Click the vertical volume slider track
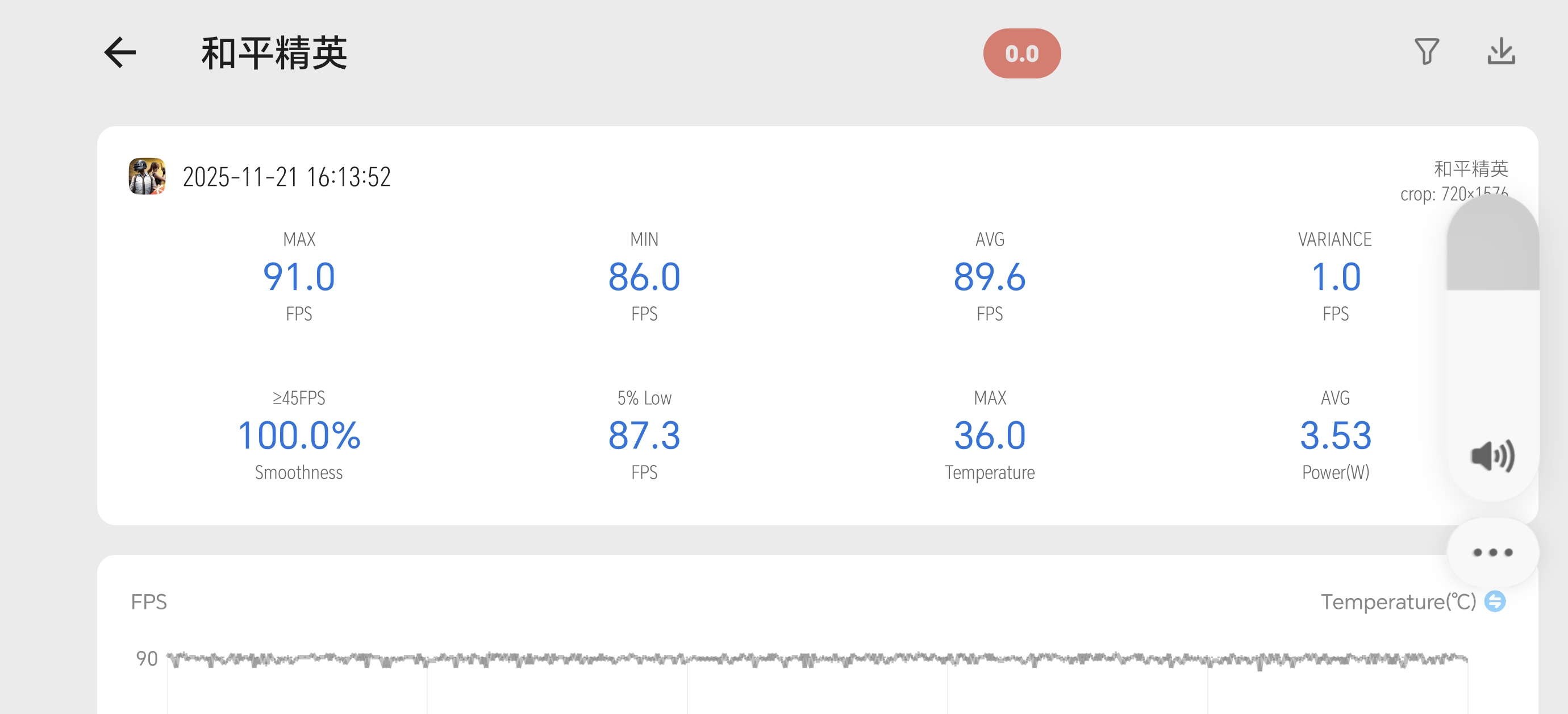Viewport: 1568px width, 714px height. point(1492,341)
